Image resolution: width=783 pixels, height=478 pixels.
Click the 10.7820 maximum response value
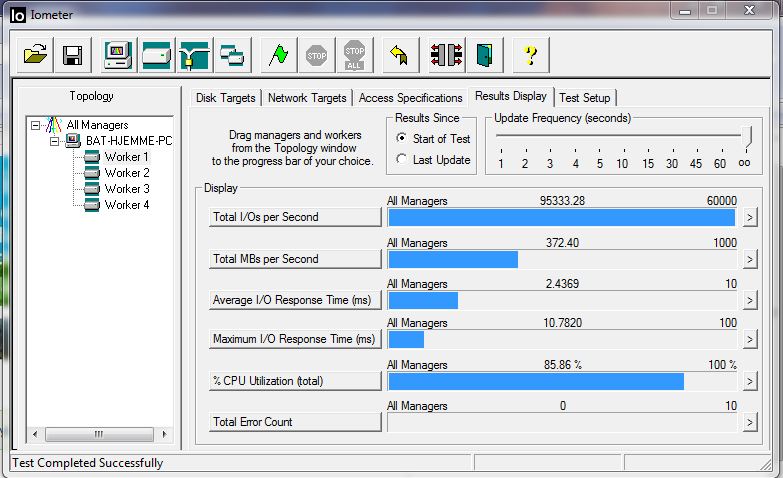coord(563,323)
